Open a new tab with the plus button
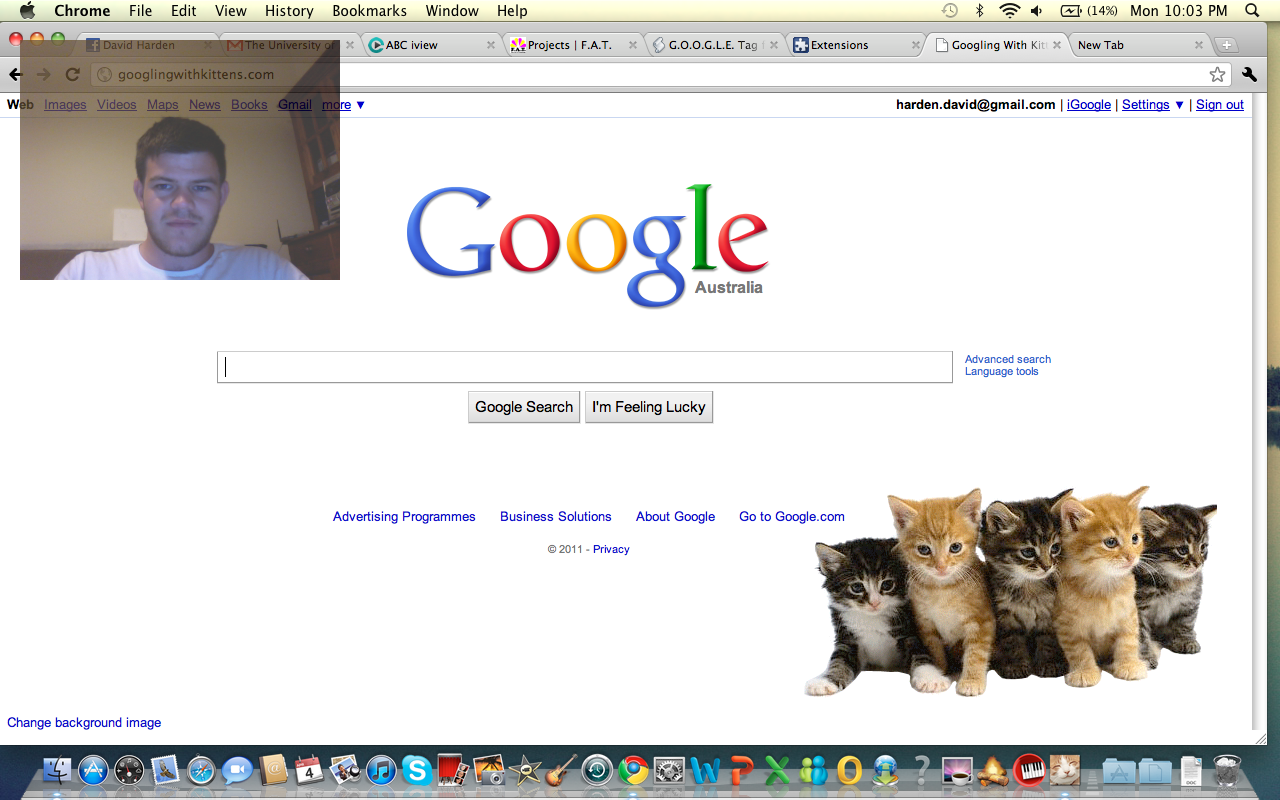 [1227, 45]
